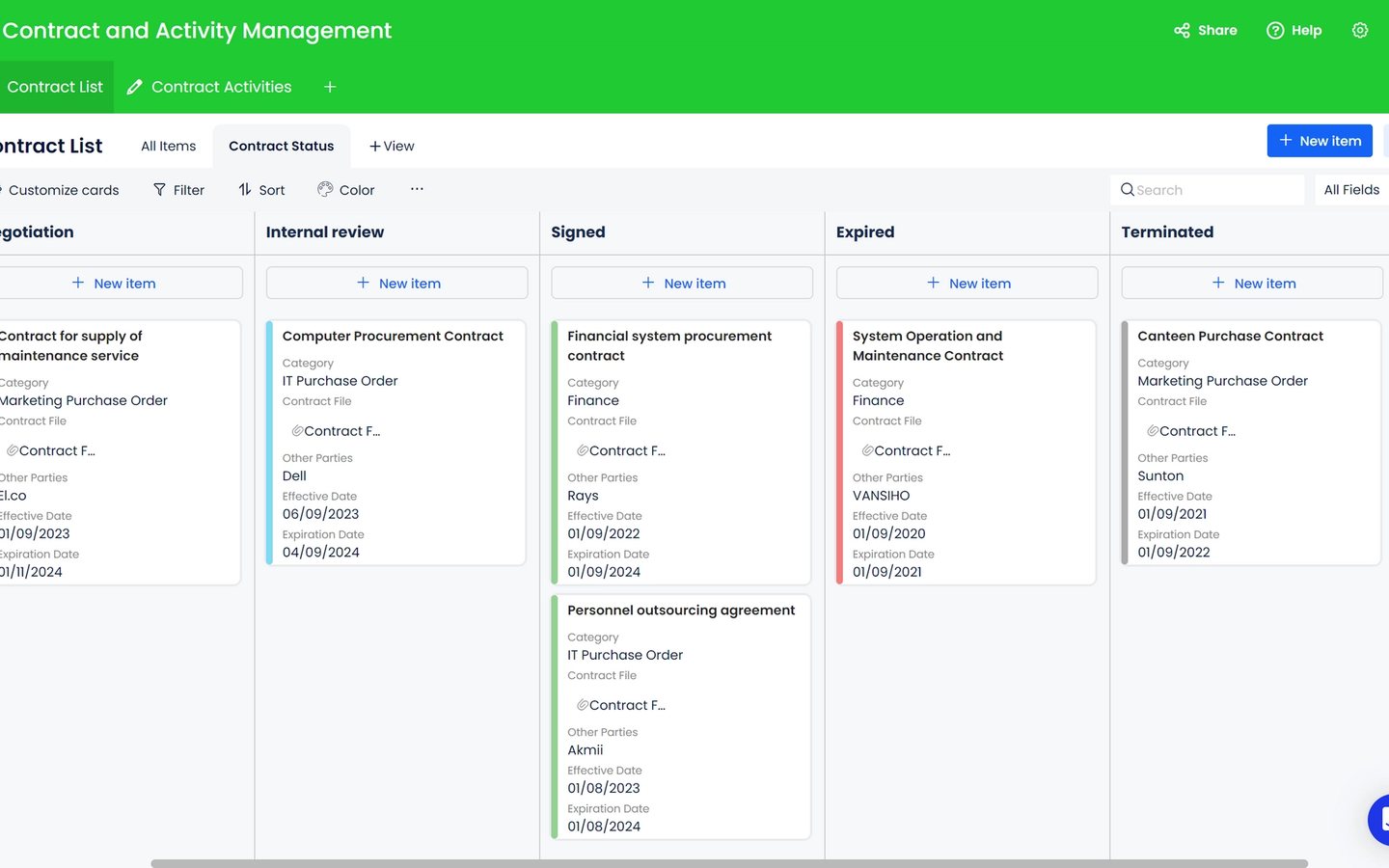1389x868 pixels.
Task: Open attachment in Canteen Purchase Contract card
Action: point(1191,431)
